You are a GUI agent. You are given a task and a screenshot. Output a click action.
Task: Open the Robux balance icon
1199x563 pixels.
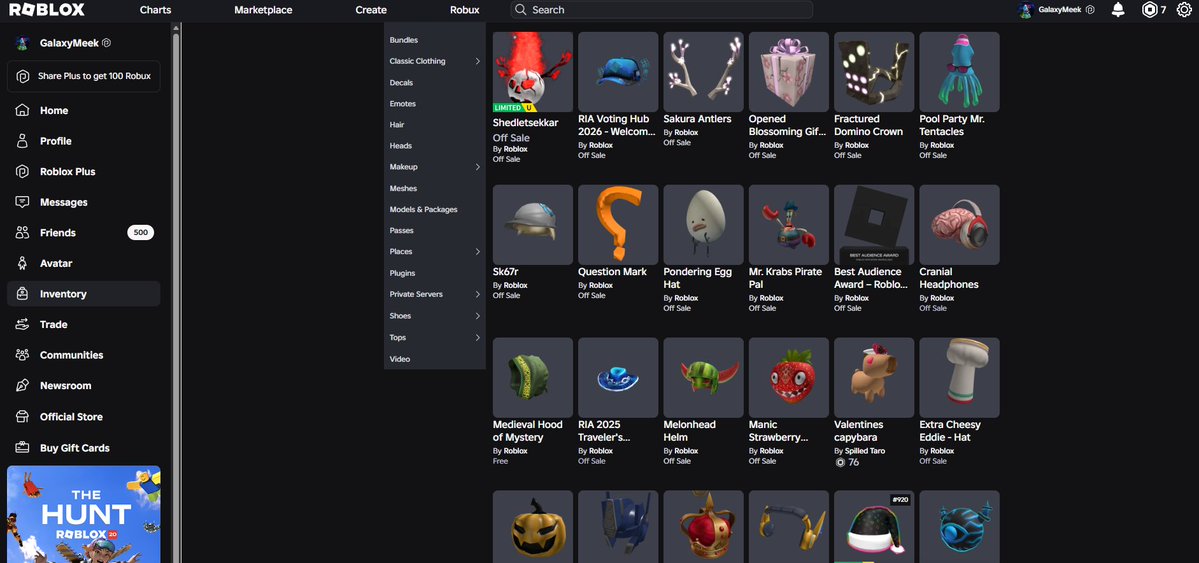[x=1149, y=10]
